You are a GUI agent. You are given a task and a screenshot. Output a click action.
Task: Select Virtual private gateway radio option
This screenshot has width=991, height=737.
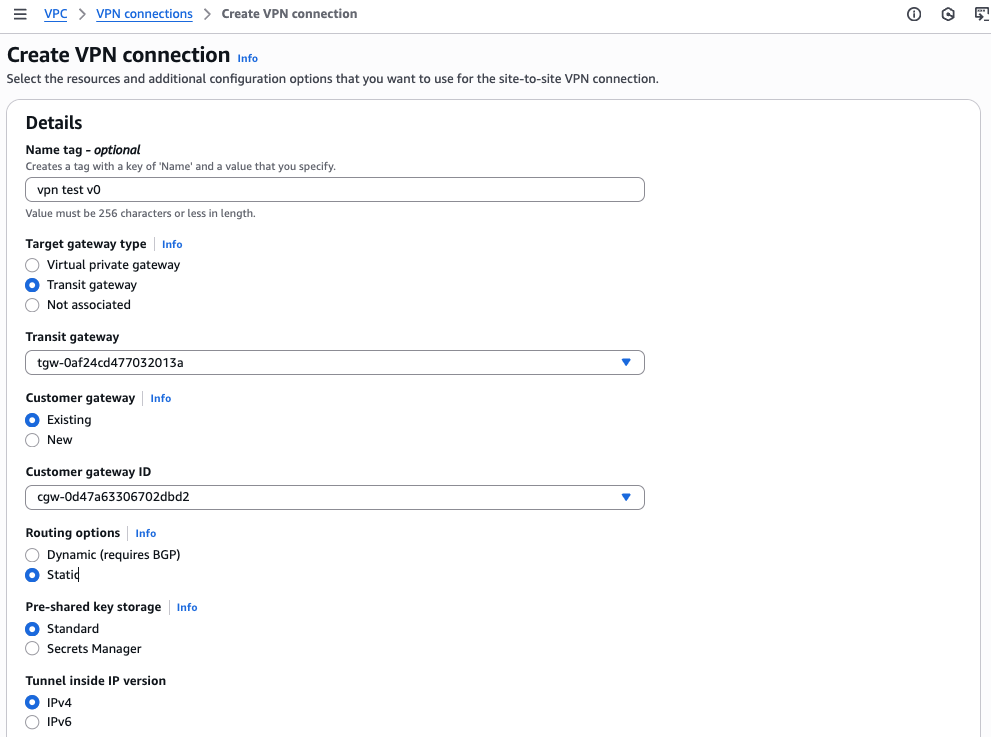(x=33, y=265)
